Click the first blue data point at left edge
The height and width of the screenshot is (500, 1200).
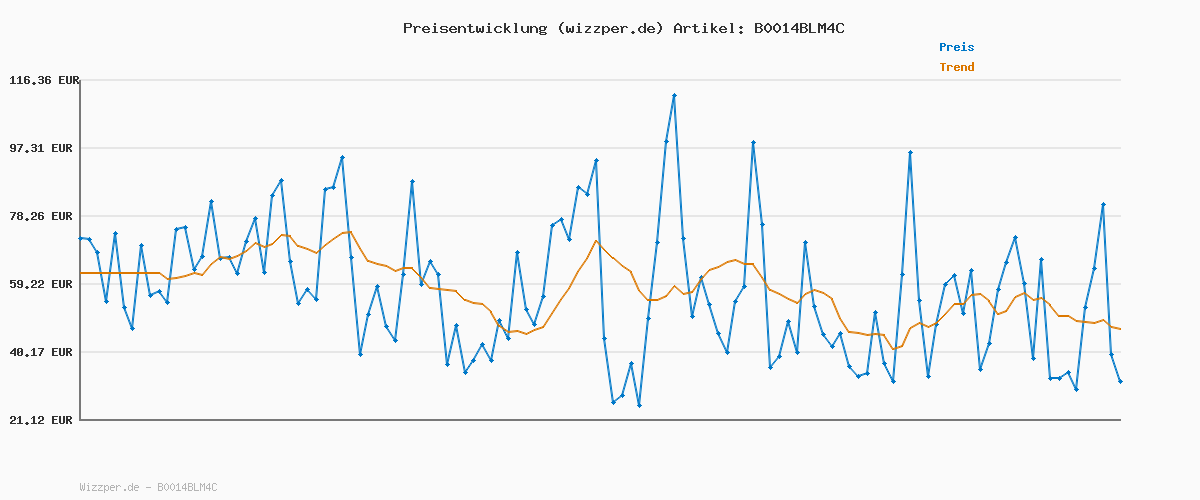coord(81,238)
